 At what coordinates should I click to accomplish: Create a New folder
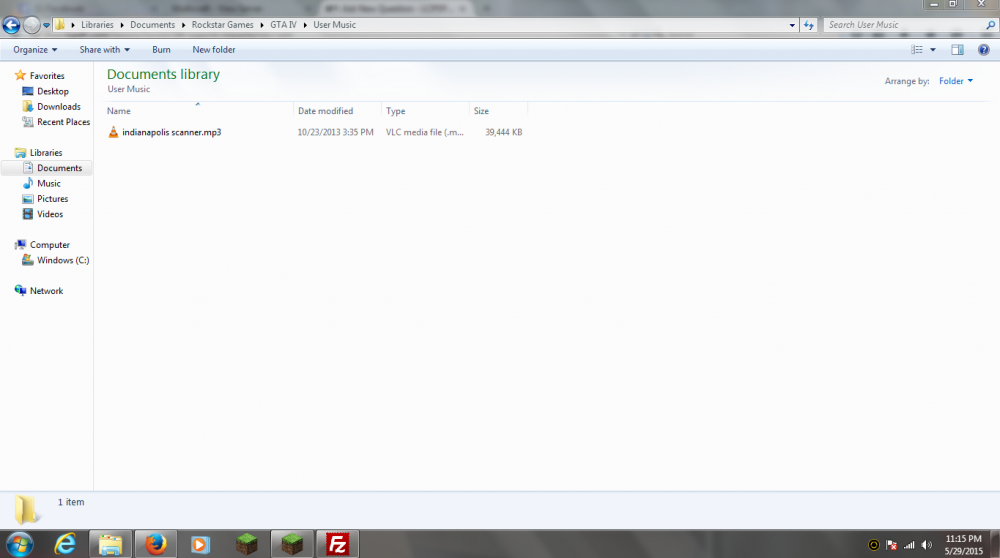click(214, 50)
